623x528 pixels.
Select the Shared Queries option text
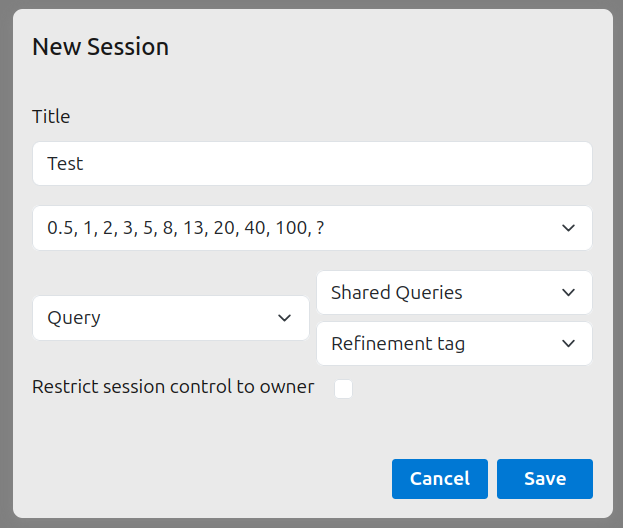(x=396, y=293)
